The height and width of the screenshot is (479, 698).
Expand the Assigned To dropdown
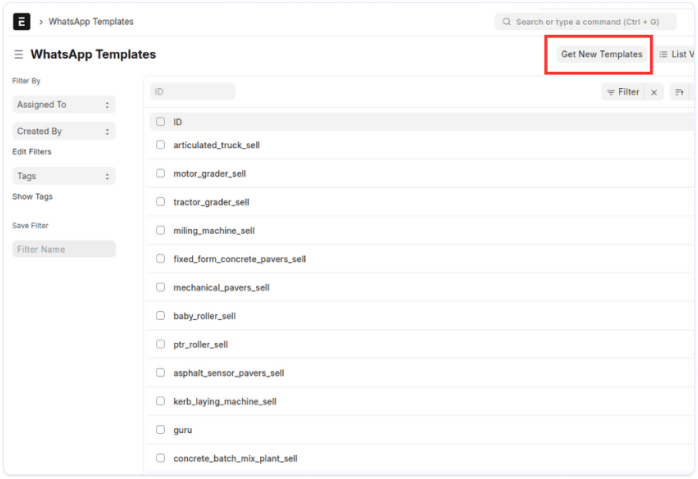[64, 104]
